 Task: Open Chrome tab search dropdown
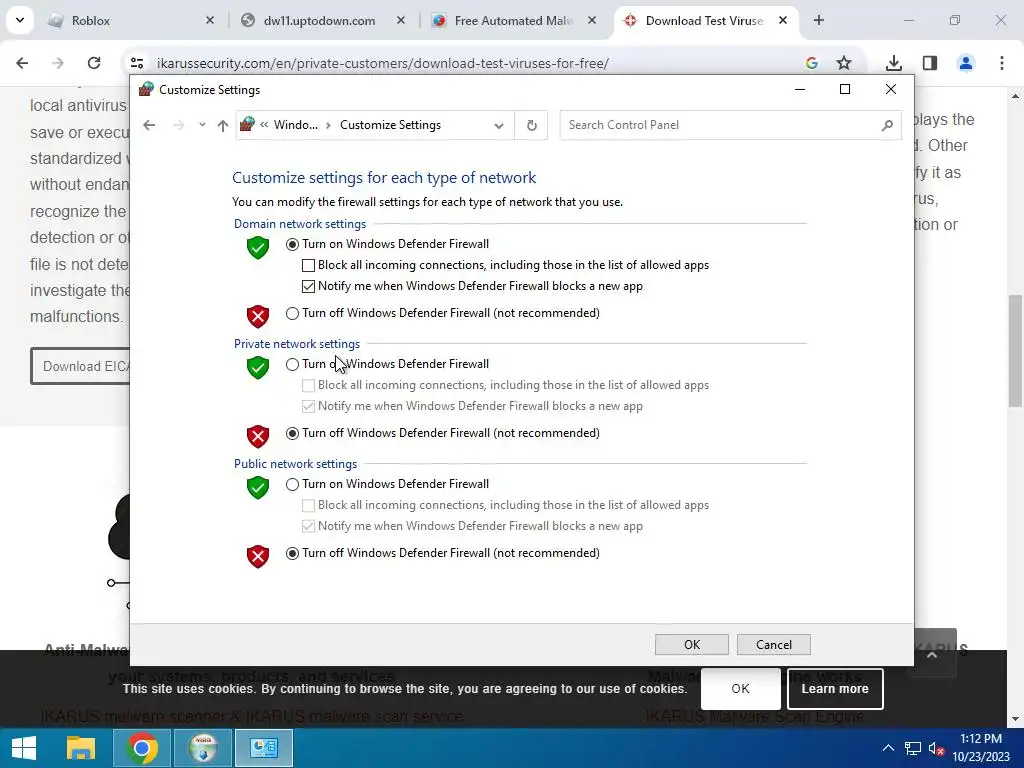[20, 20]
